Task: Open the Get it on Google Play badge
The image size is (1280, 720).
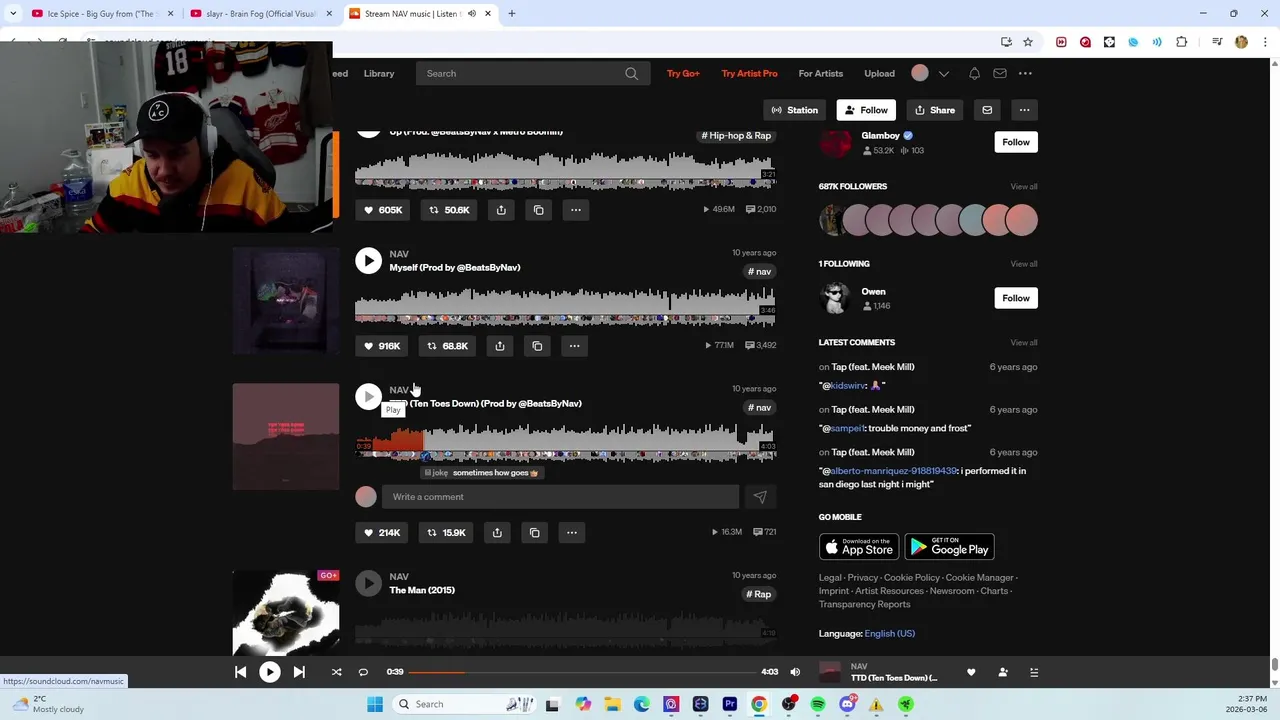Action: pos(949,547)
